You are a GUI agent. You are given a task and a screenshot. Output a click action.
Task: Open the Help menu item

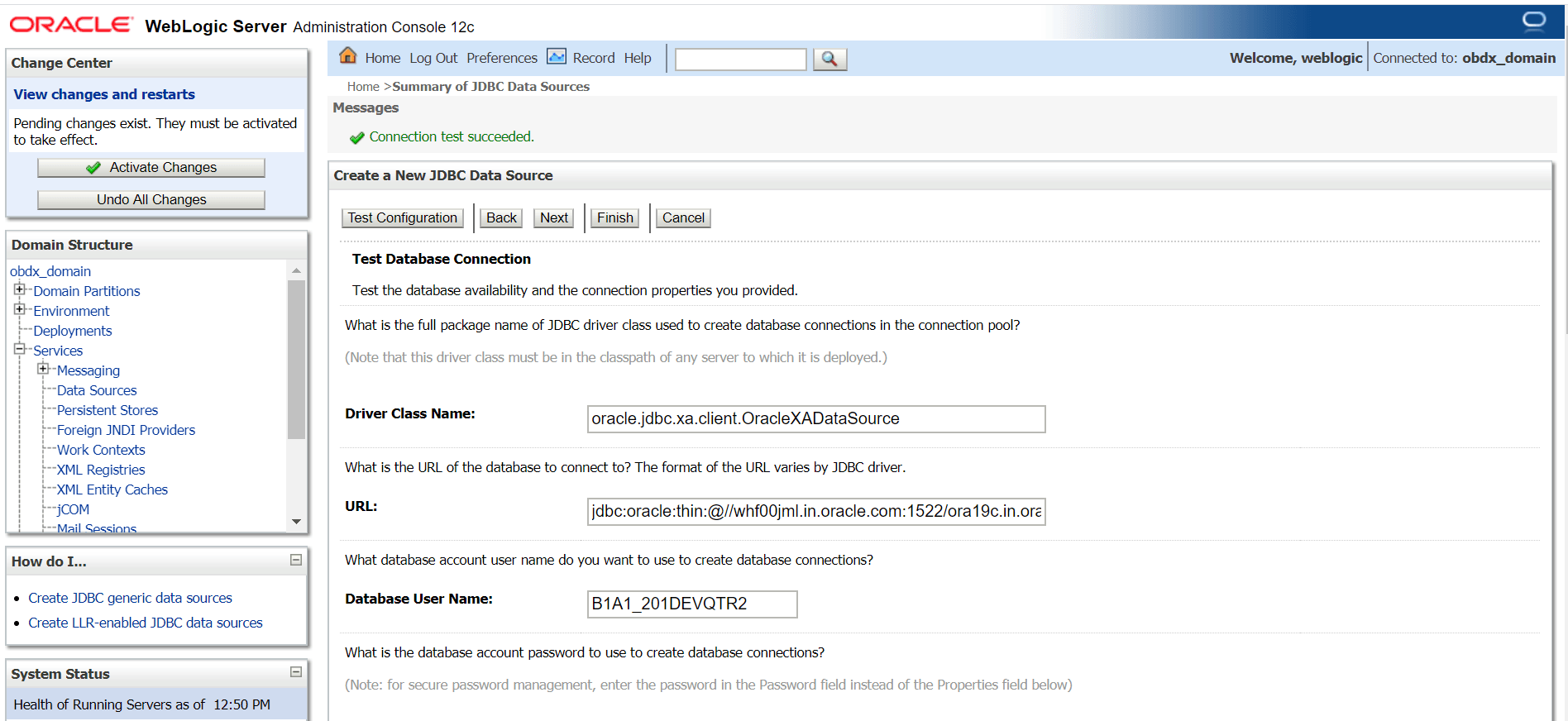pos(638,58)
